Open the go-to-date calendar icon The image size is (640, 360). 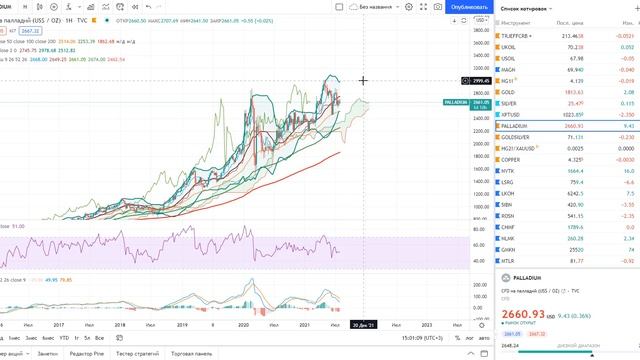tap(119, 338)
